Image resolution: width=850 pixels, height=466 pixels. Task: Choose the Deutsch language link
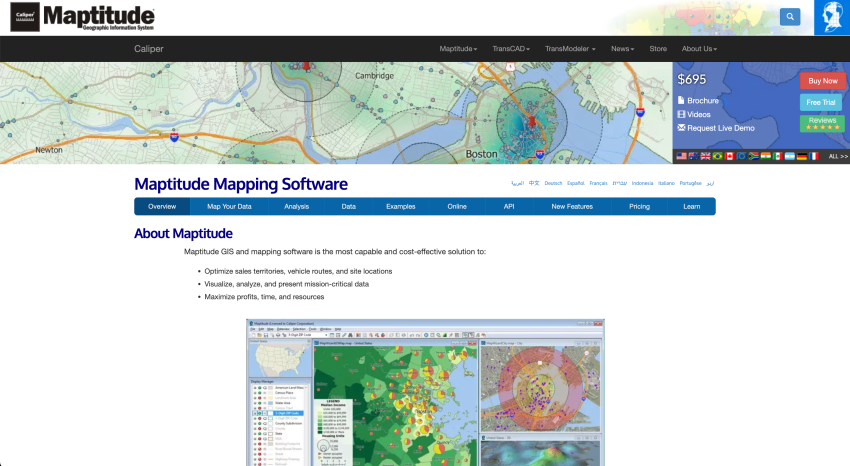click(x=553, y=183)
